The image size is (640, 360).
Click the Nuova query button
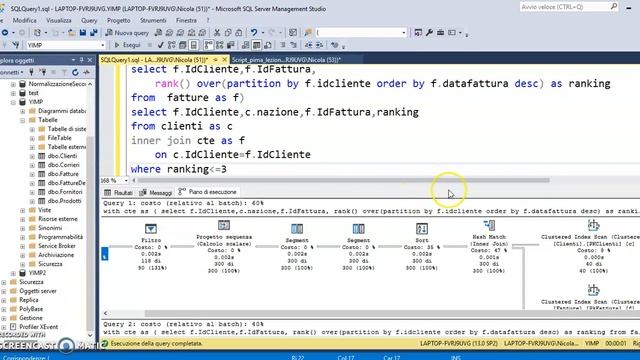(x=127, y=33)
